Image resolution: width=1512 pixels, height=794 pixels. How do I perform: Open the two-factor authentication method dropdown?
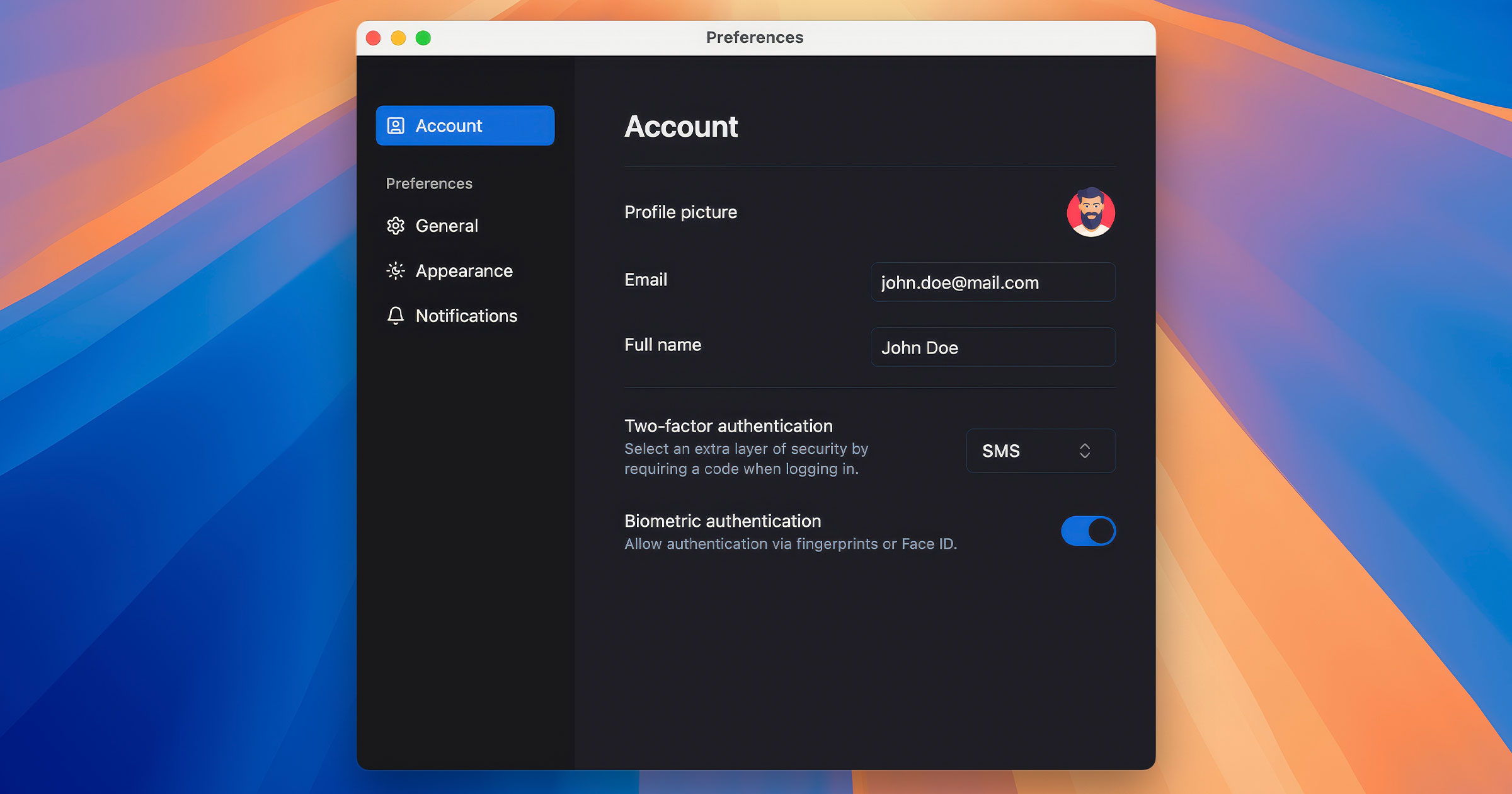(x=1040, y=451)
